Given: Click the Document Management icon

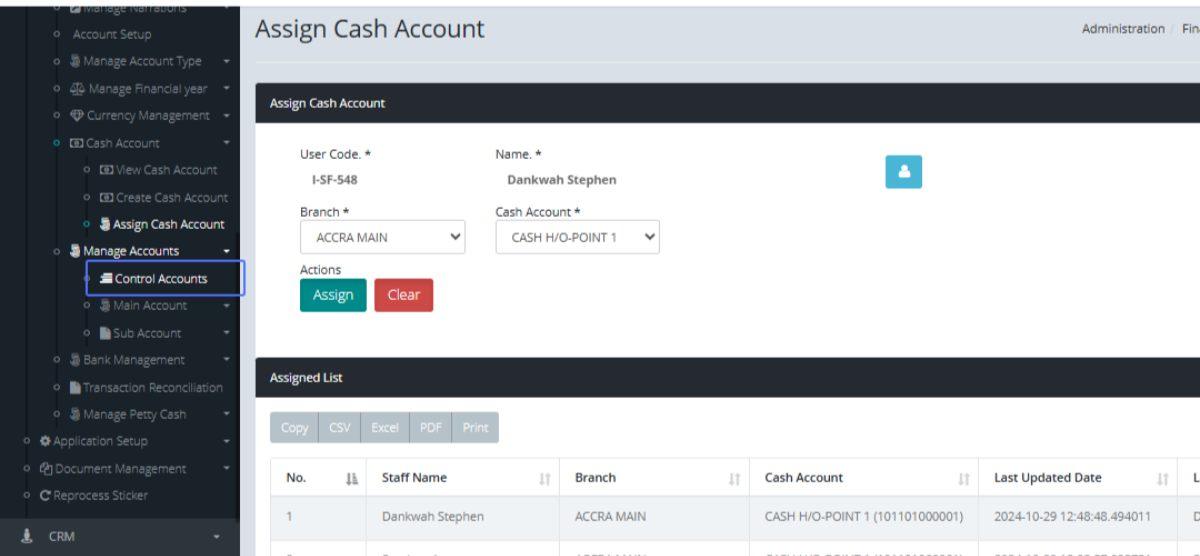Looking at the screenshot, I should pos(45,469).
